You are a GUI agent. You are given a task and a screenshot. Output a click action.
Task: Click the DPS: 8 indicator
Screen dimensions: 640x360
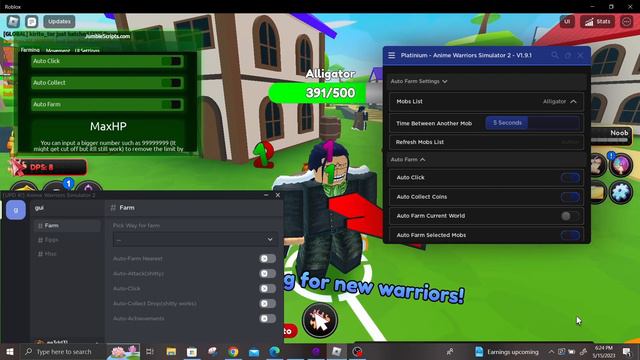(48, 167)
